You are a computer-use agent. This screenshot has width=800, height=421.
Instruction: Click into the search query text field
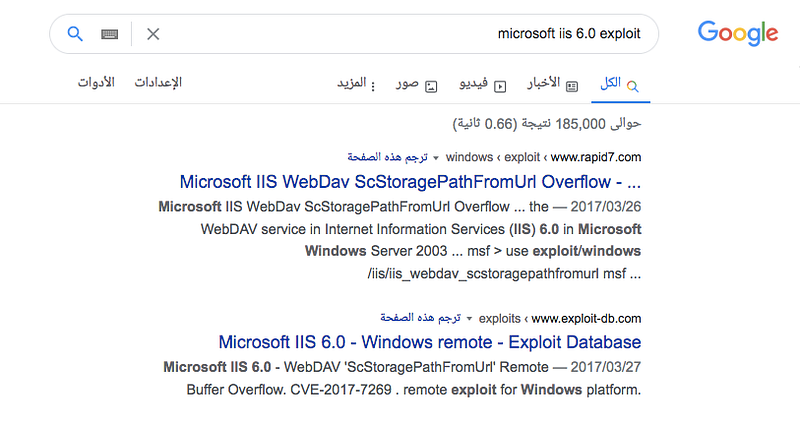[x=400, y=34]
